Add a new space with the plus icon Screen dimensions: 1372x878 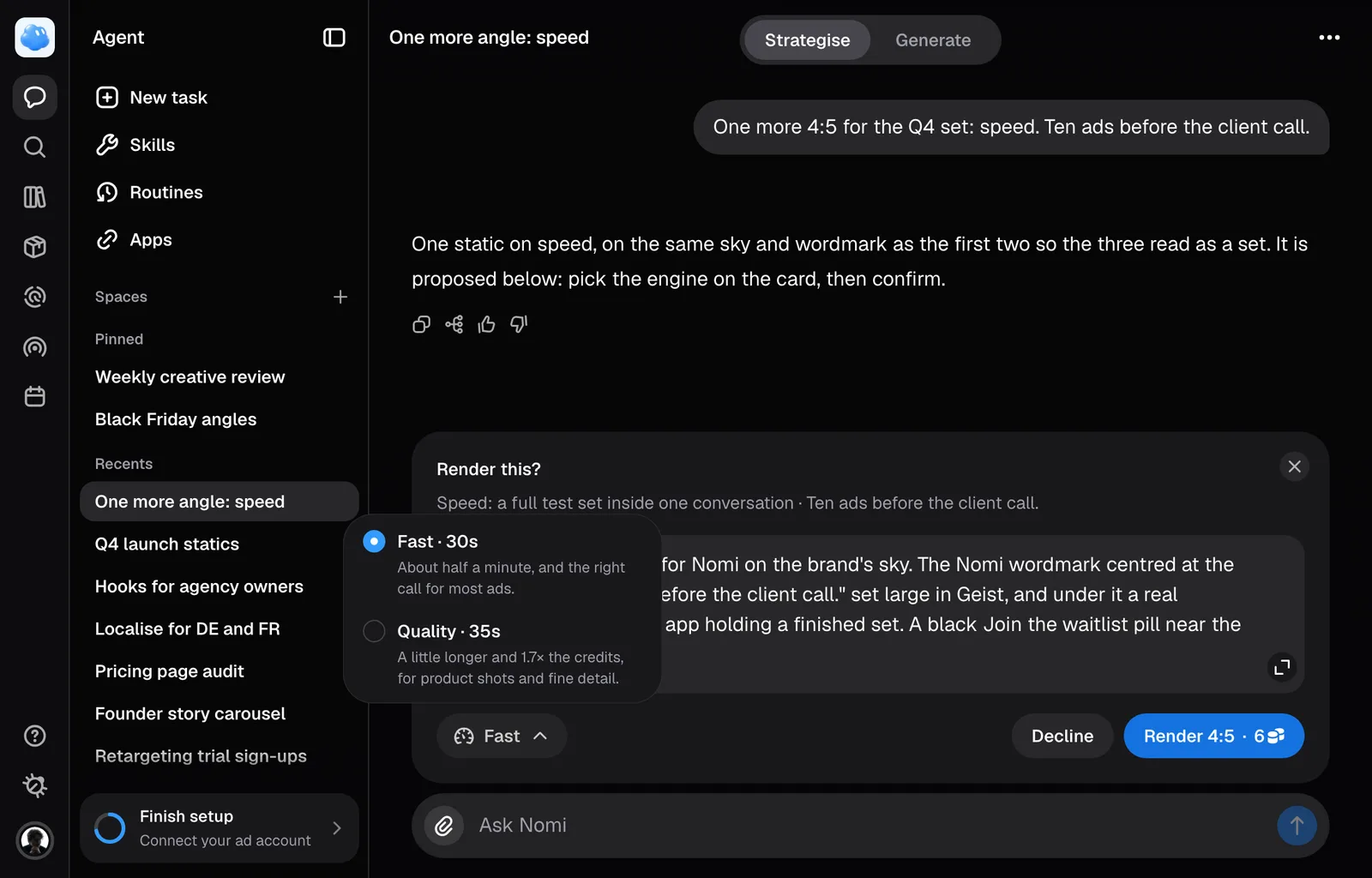pyautogui.click(x=340, y=297)
